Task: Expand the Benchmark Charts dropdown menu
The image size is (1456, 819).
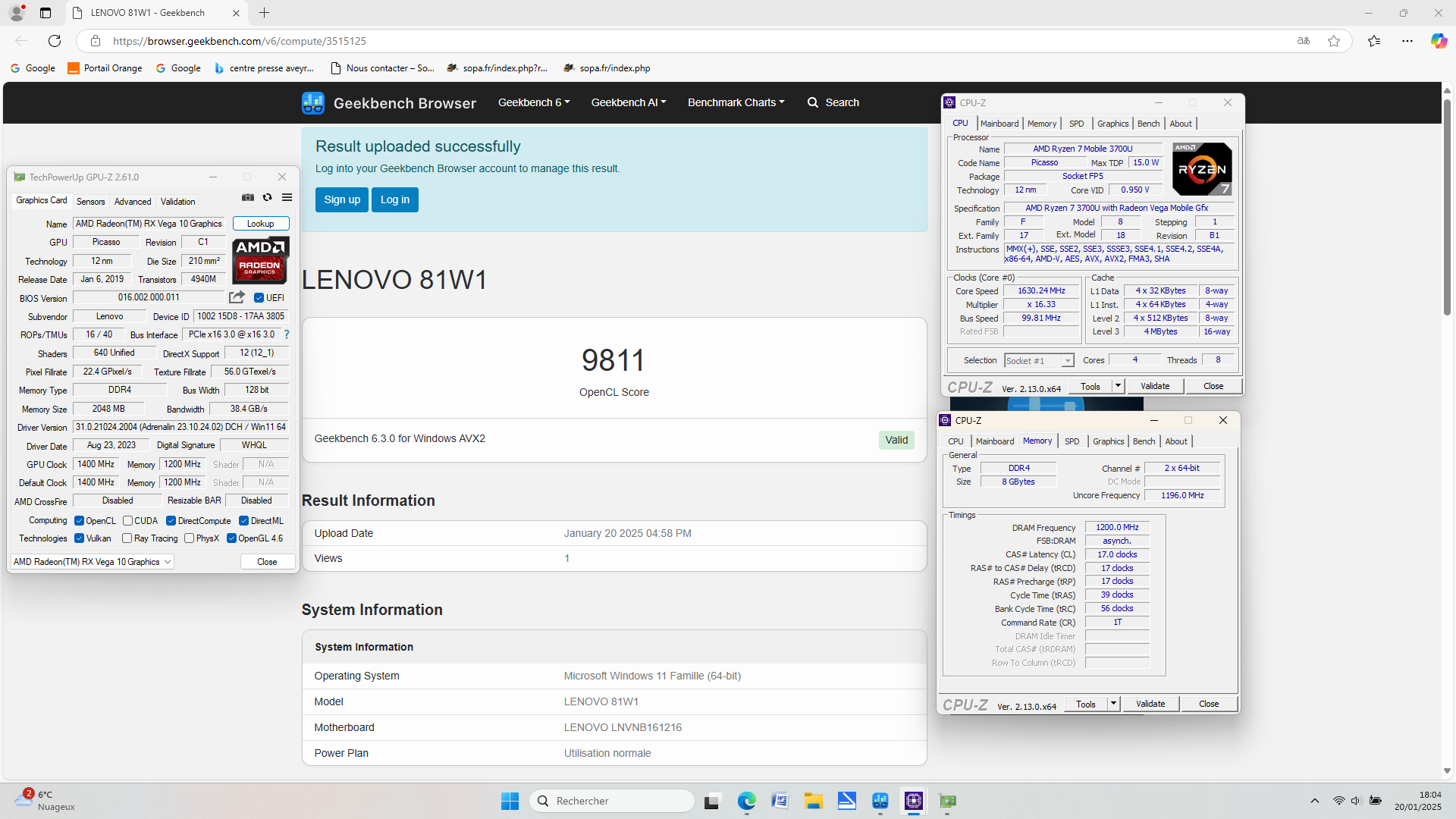Action: click(x=736, y=102)
